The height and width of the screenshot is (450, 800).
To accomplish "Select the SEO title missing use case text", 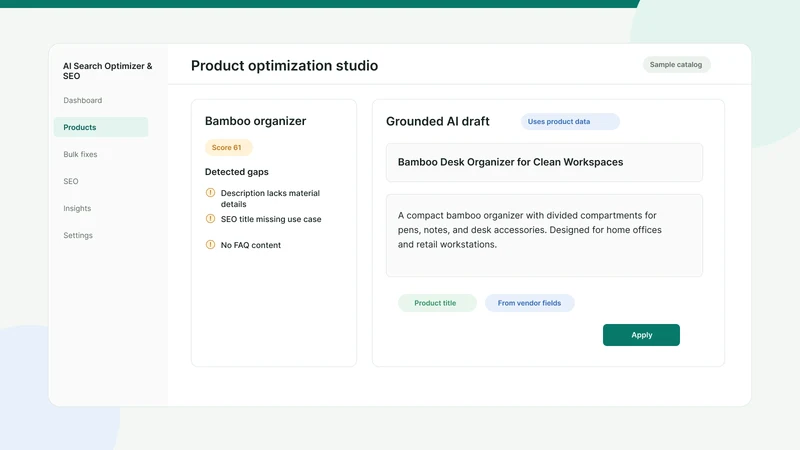I will pos(271,219).
